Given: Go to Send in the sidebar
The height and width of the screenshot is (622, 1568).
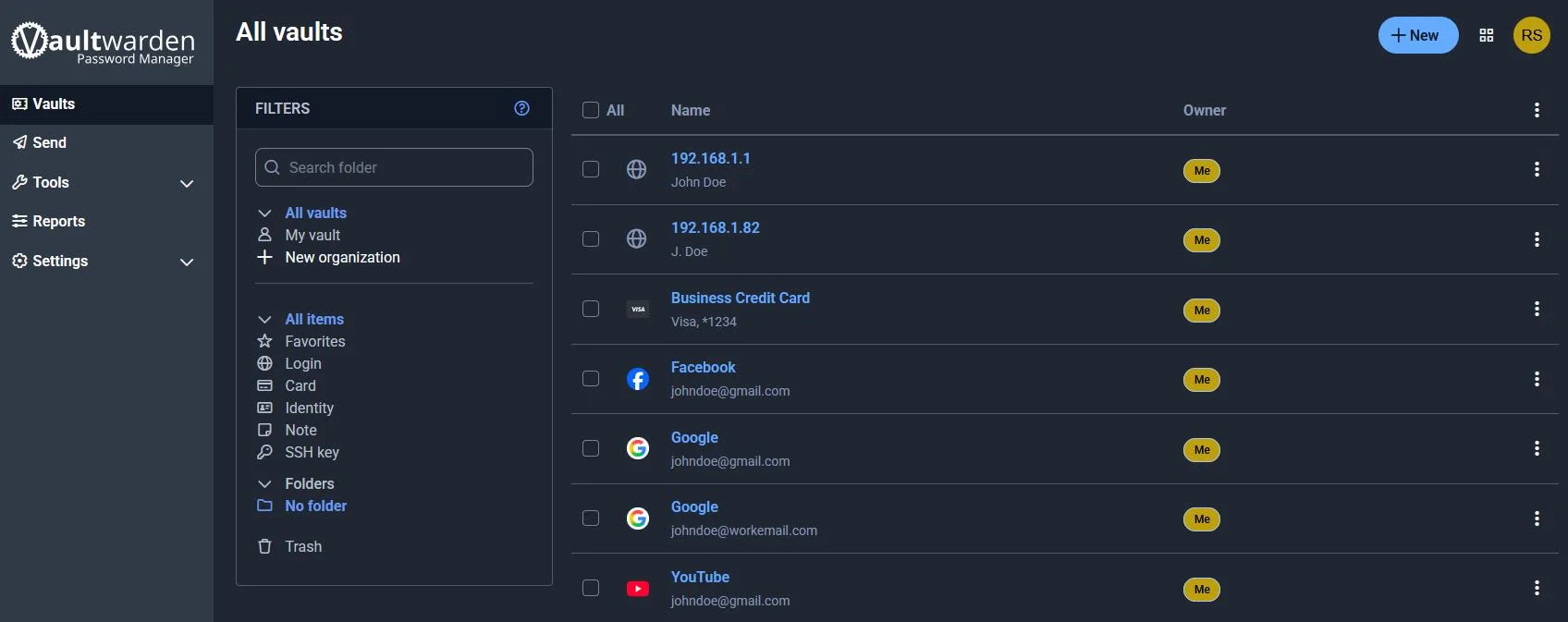Looking at the screenshot, I should pos(49,142).
